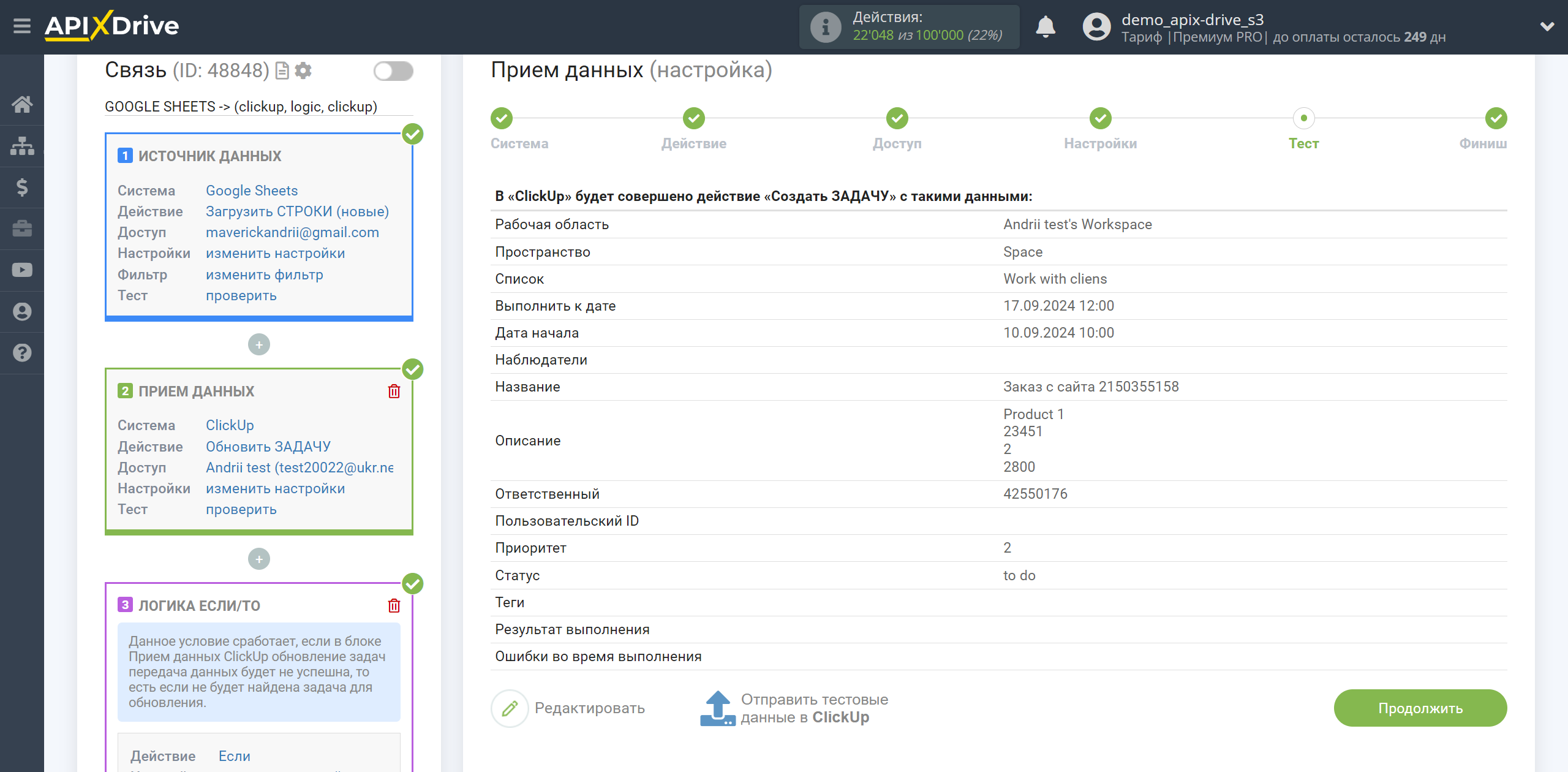Click 'Заказ с сайта 2150355158' name value
This screenshot has height=772, width=1568.
1091,387
